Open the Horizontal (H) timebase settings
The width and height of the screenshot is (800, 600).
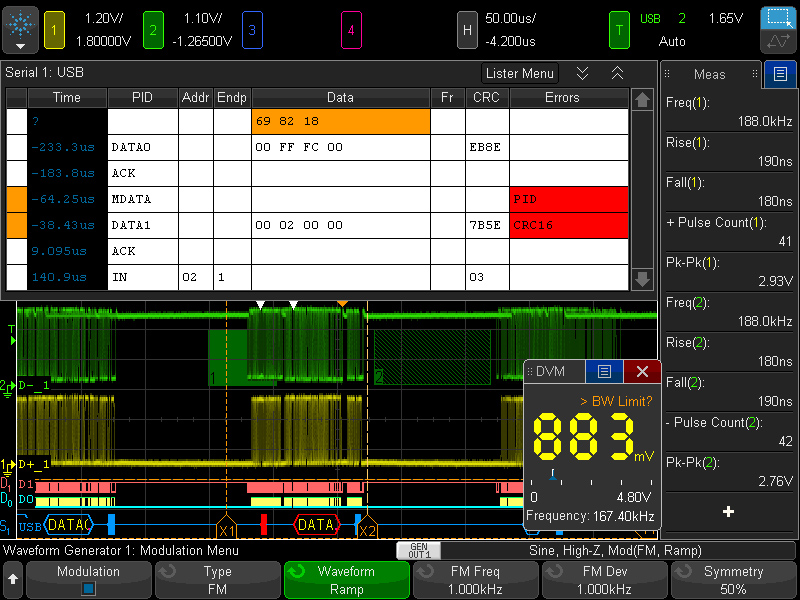click(x=466, y=30)
